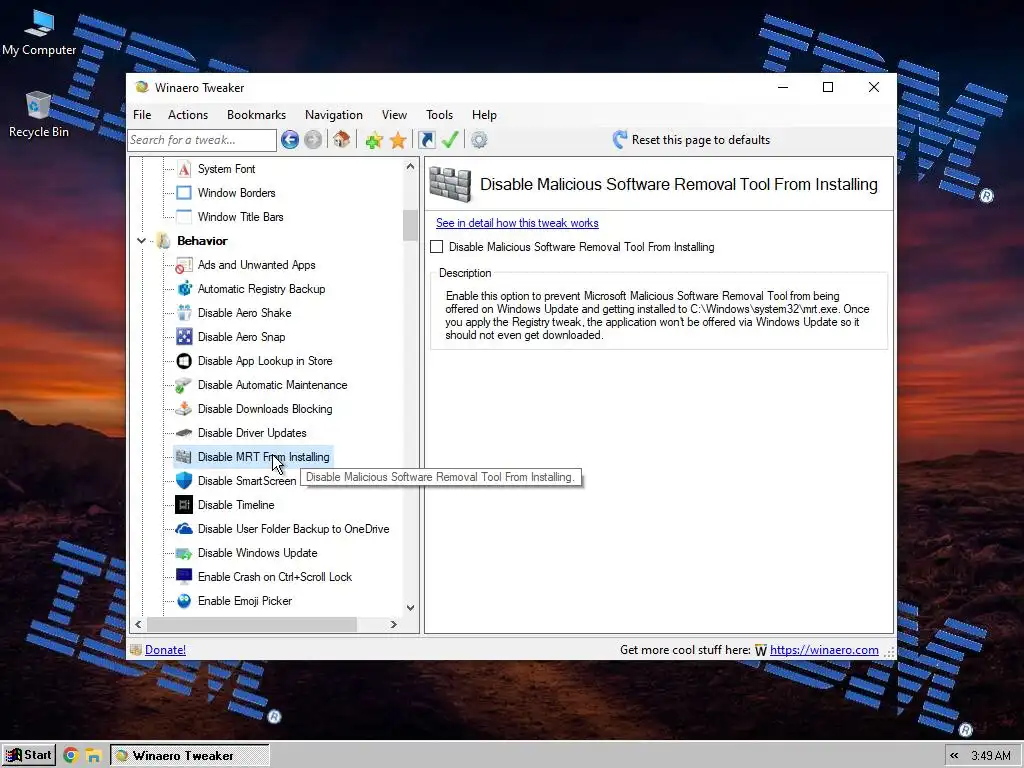Click the Disable Aero Shake icon
Image resolution: width=1024 pixels, height=768 pixels.
(184, 313)
